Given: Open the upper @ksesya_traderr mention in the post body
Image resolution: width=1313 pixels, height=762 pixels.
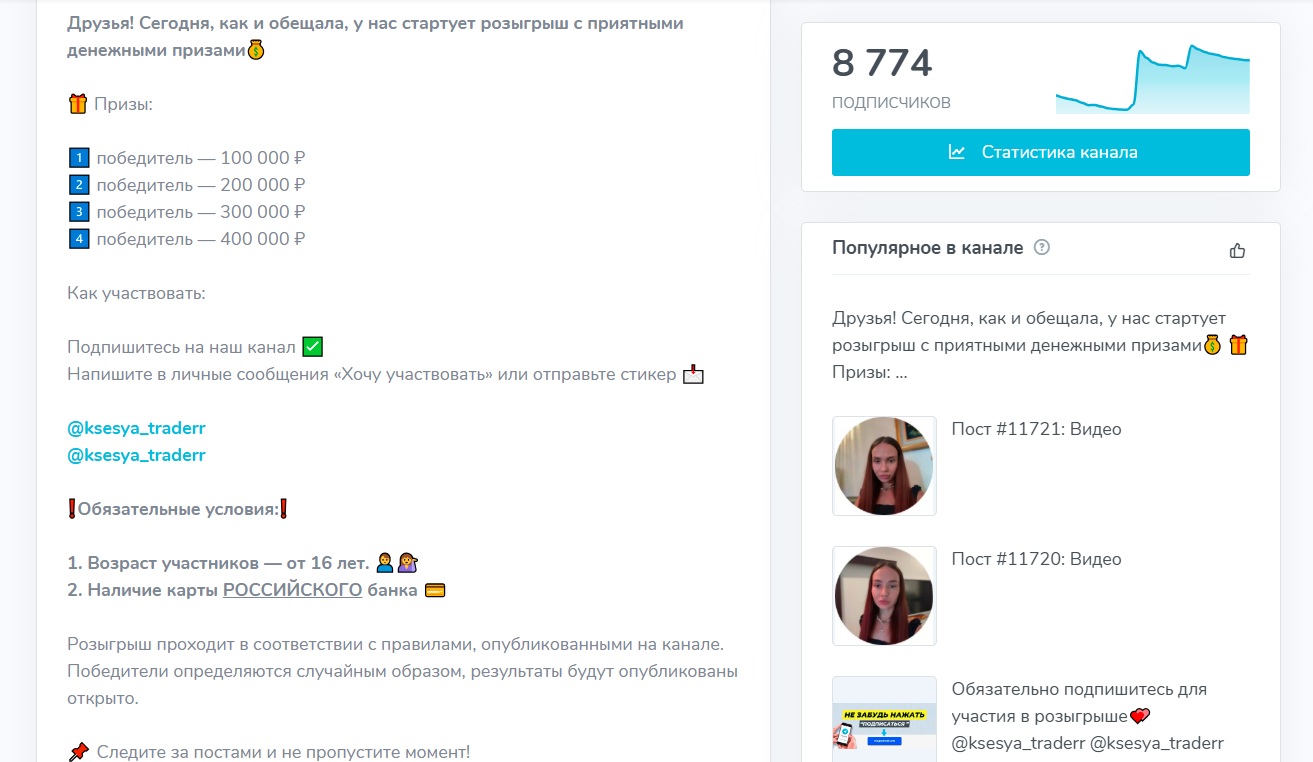Looking at the screenshot, I should pyautogui.click(x=136, y=428).
